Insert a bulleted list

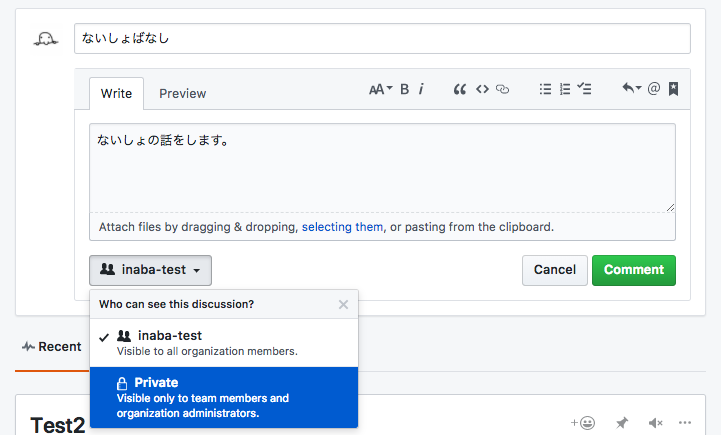(x=545, y=89)
